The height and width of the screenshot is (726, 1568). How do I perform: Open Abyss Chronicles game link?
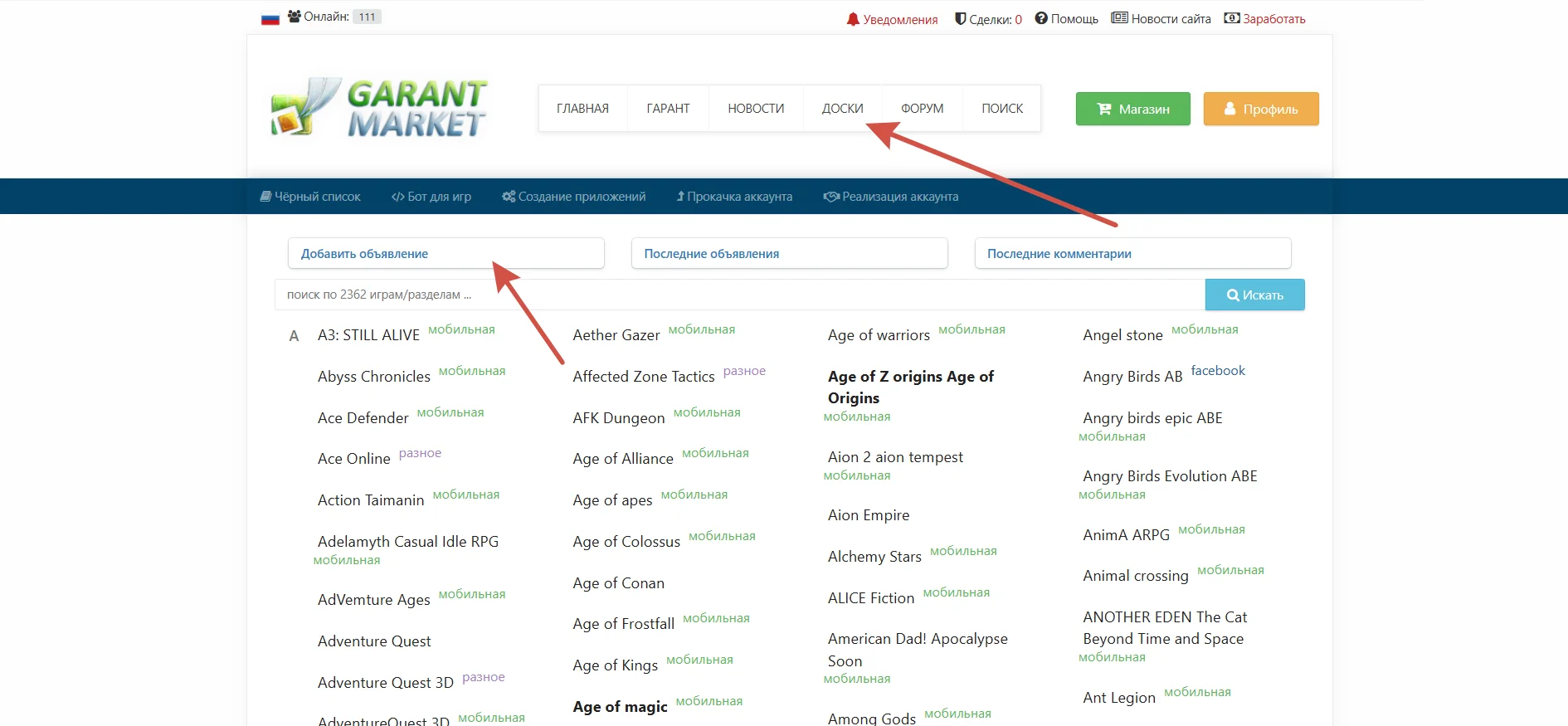pyautogui.click(x=373, y=377)
